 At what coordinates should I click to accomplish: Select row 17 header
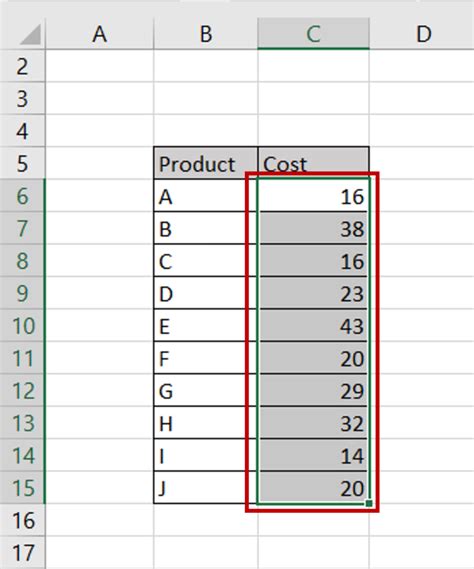click(23, 552)
